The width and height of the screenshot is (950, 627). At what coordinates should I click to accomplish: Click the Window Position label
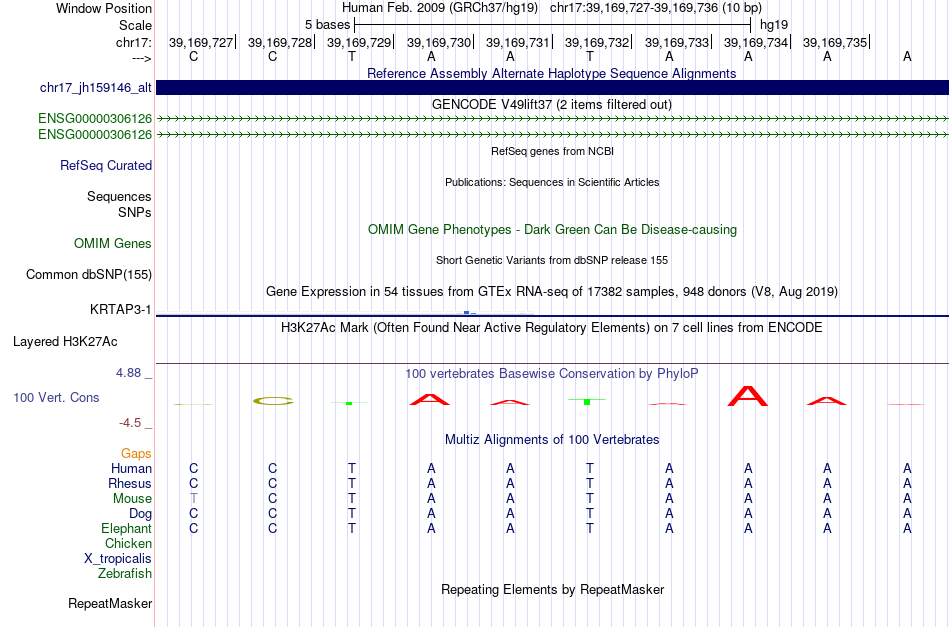104,8
